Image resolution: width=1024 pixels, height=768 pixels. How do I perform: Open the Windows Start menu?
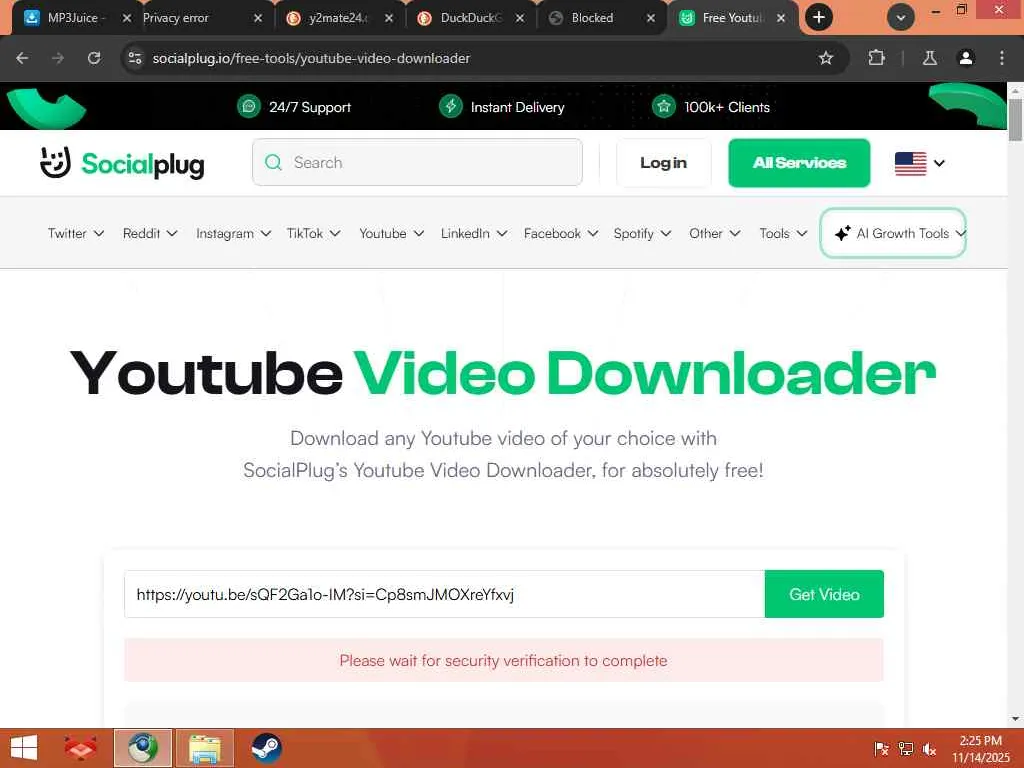24,748
